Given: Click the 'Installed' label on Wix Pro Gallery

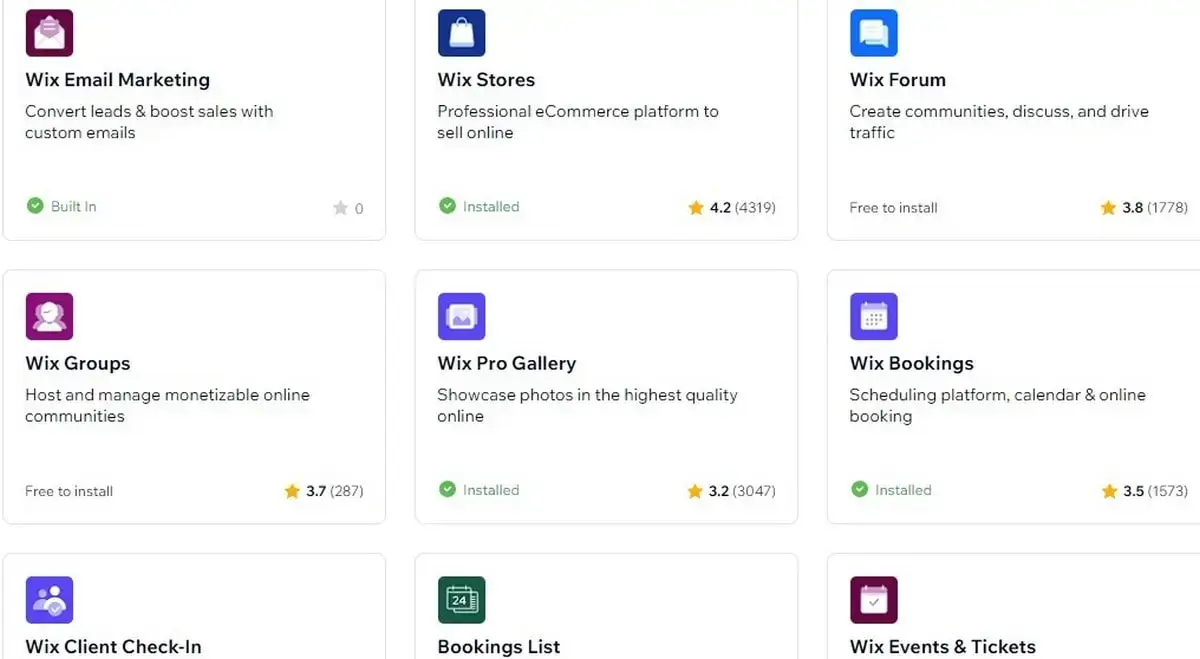Looking at the screenshot, I should tap(491, 490).
